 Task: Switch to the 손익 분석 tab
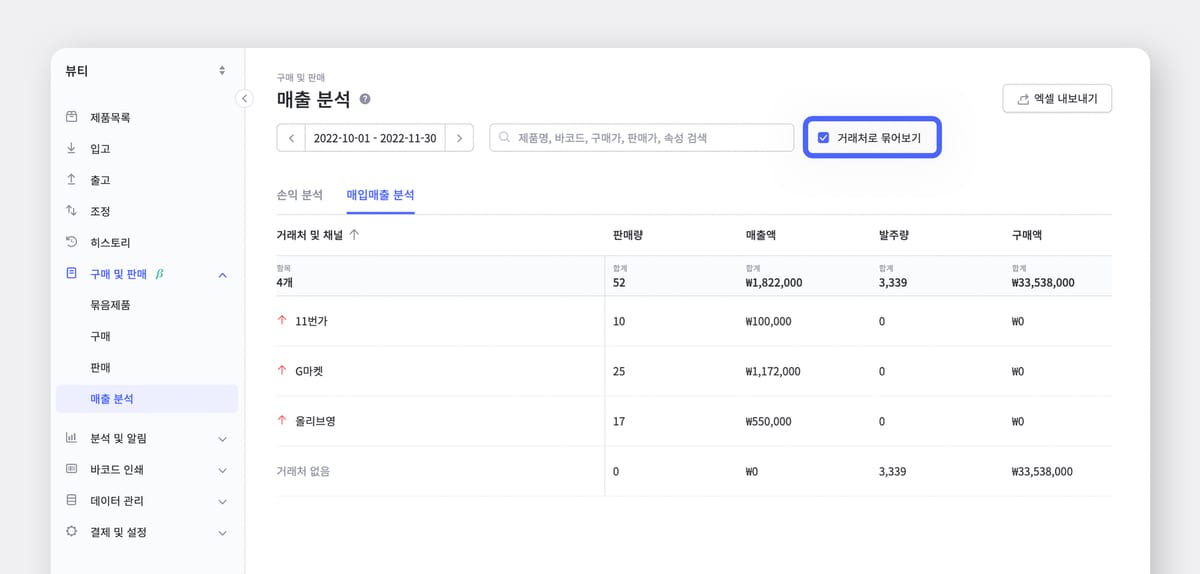[x=299, y=195]
